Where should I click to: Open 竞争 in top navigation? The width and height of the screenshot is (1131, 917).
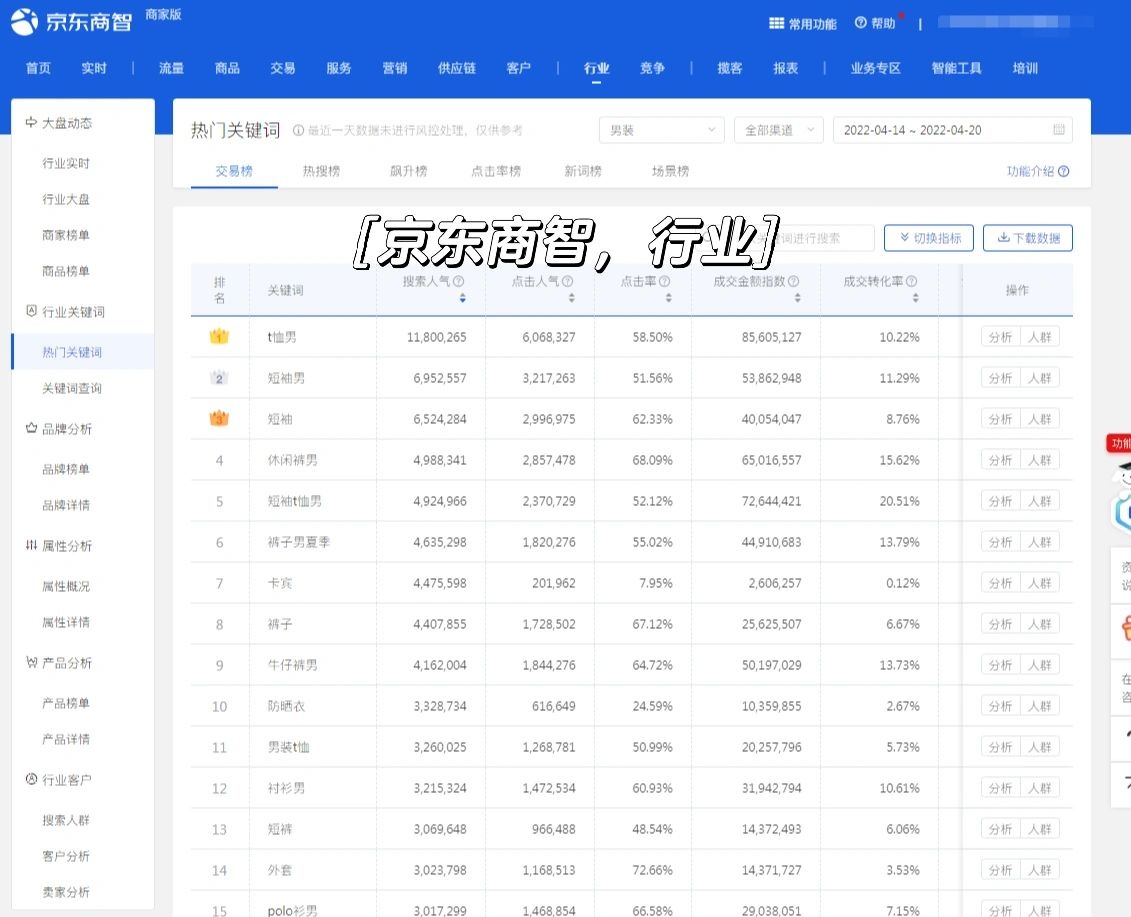coord(652,68)
